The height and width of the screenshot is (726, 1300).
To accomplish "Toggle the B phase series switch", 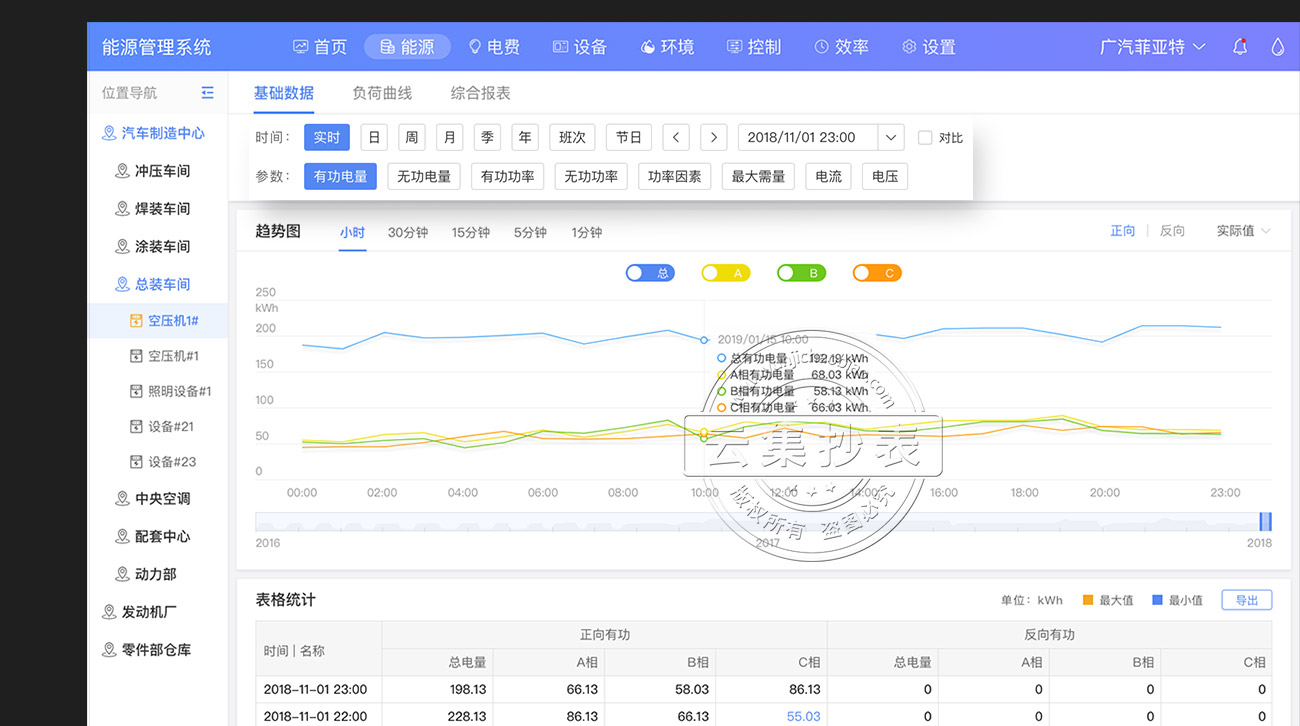I will 801,273.
